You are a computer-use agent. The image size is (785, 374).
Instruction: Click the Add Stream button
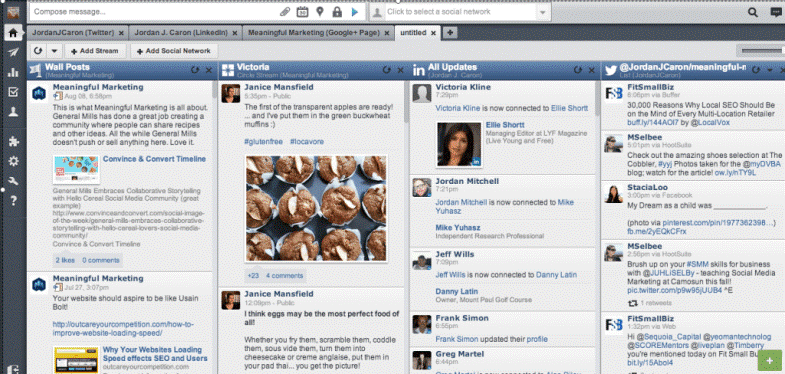[x=95, y=51]
